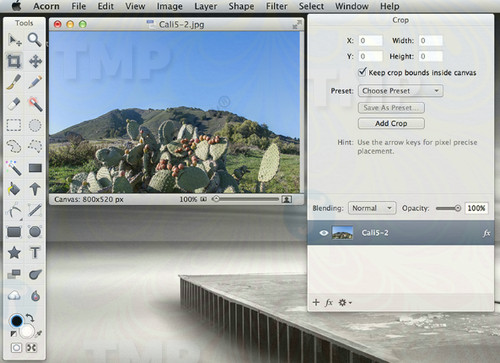Select the freehand Lasso selection tool
The width and height of the screenshot is (500, 363).
[x=14, y=146]
